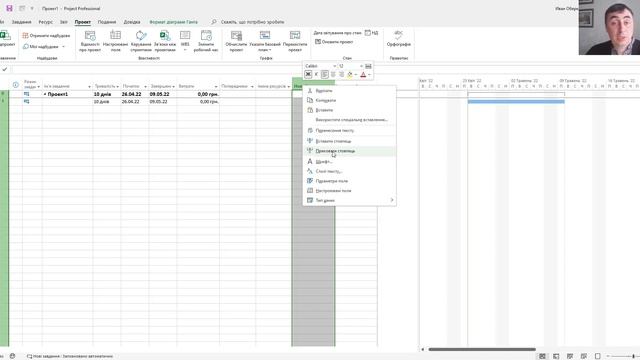Choose Hide Column (Приховати стовпець)
Image resolution: width=640 pixels, height=360 pixels.
[x=349, y=151]
